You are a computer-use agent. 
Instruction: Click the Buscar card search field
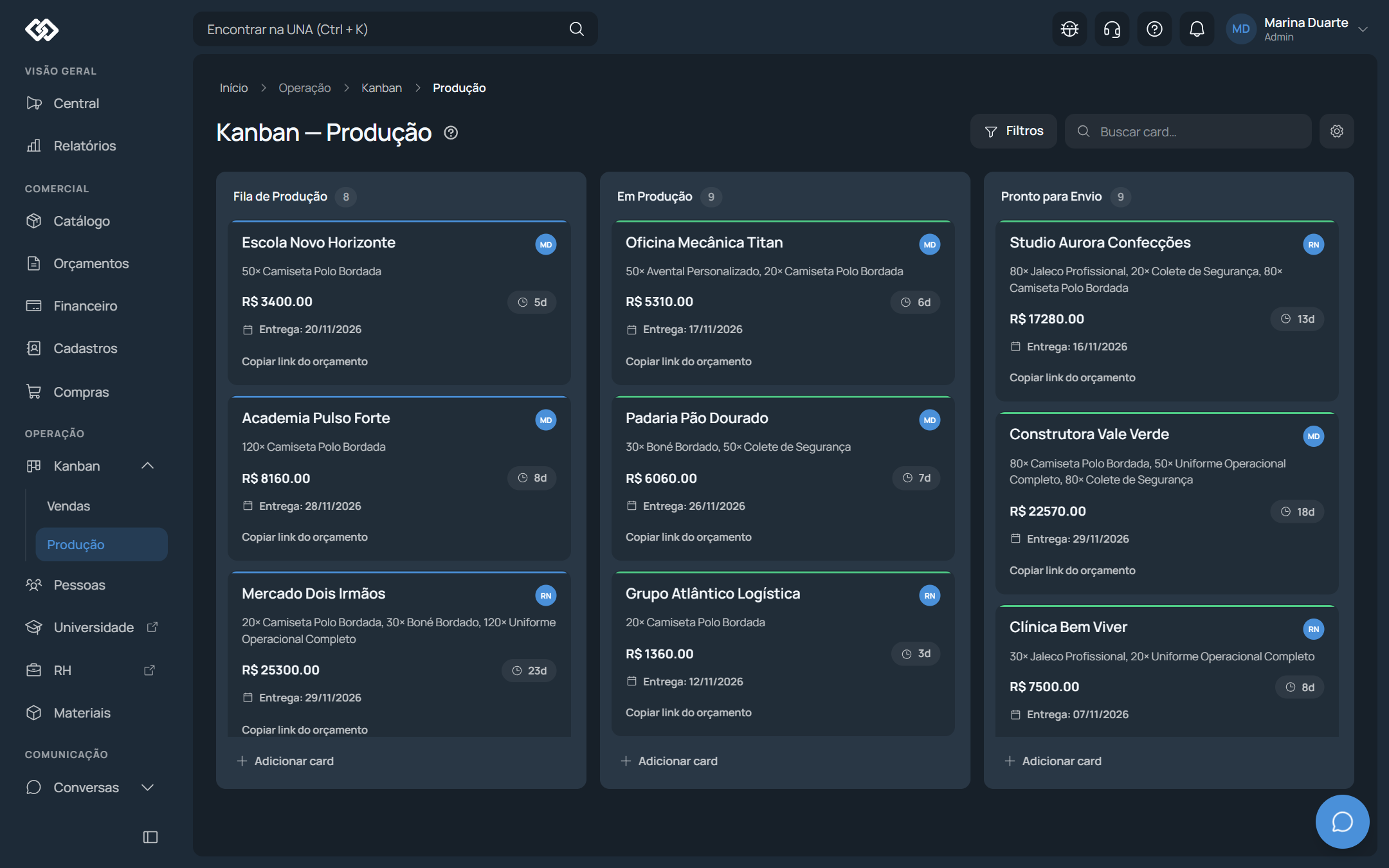coord(1188,131)
